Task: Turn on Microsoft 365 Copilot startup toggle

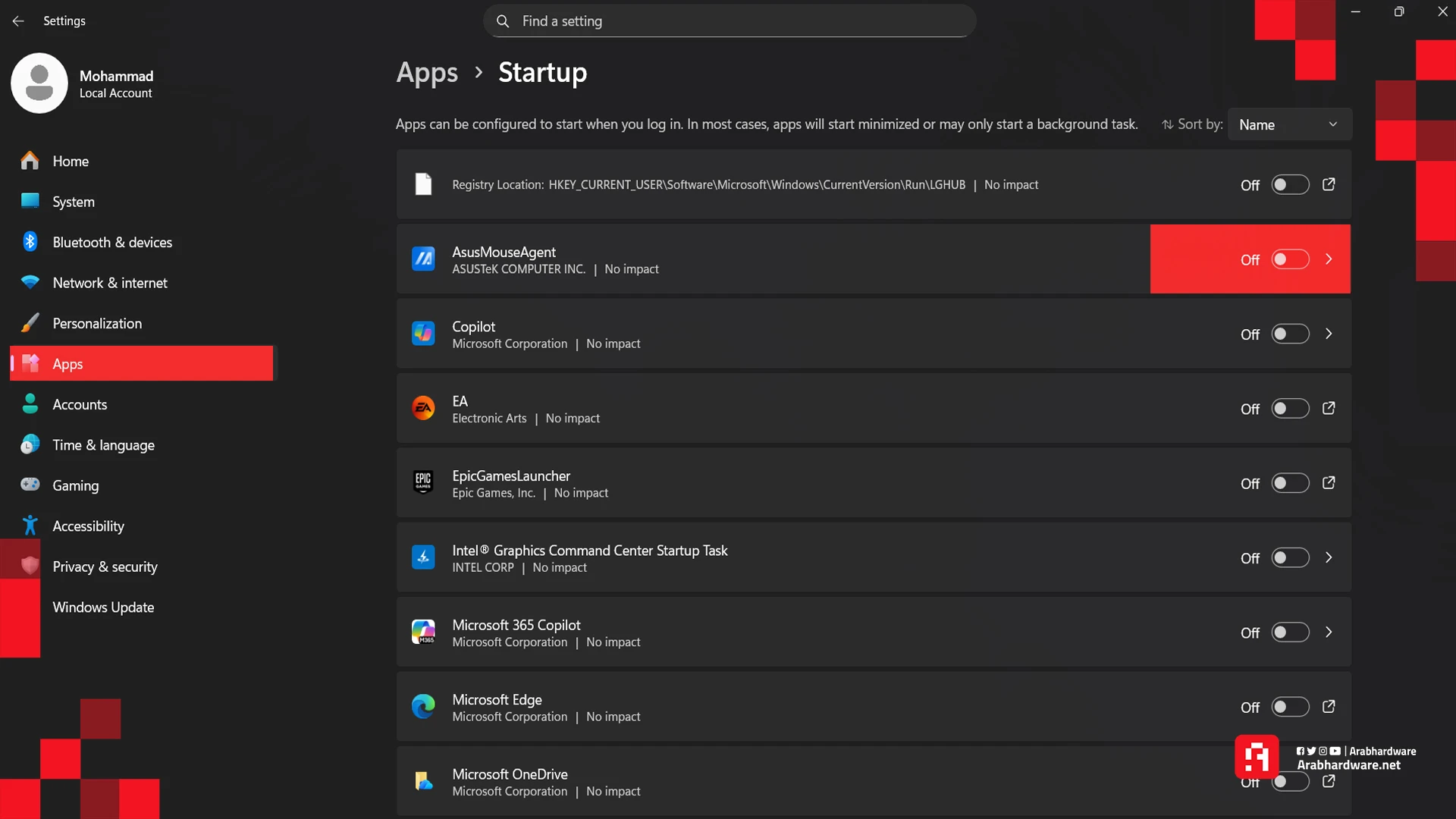Action: coord(1290,632)
